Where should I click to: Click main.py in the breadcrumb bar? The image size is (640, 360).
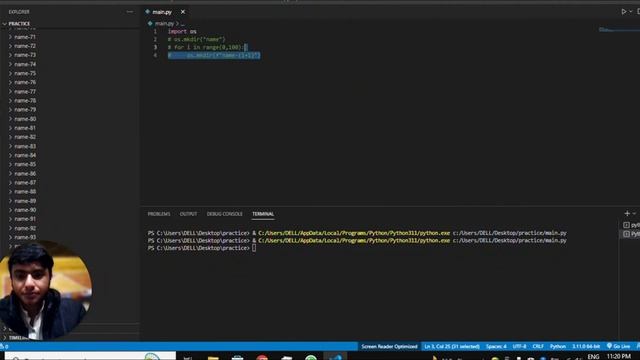[x=164, y=24]
